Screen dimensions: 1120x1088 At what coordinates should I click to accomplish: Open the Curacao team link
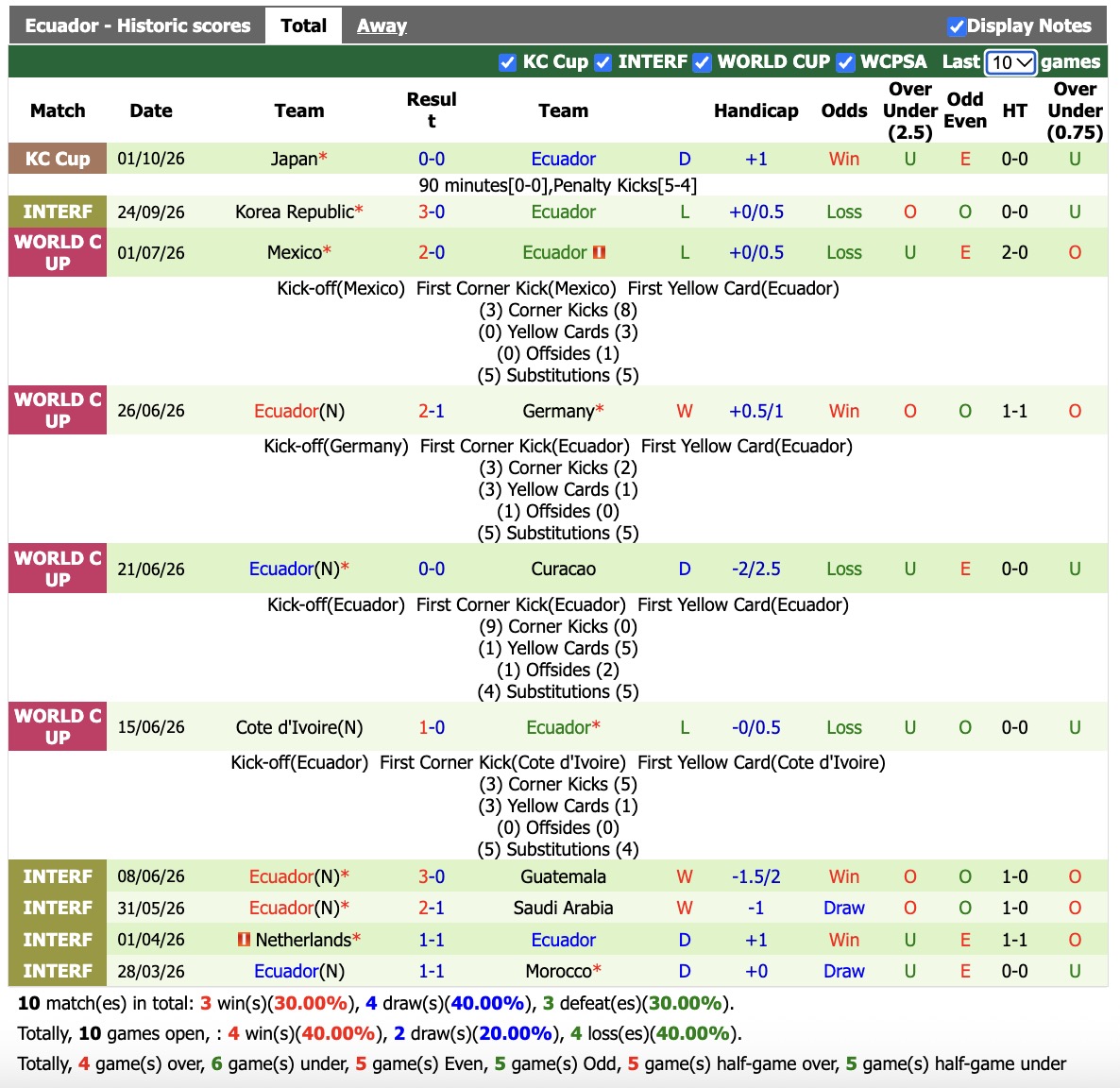564,569
